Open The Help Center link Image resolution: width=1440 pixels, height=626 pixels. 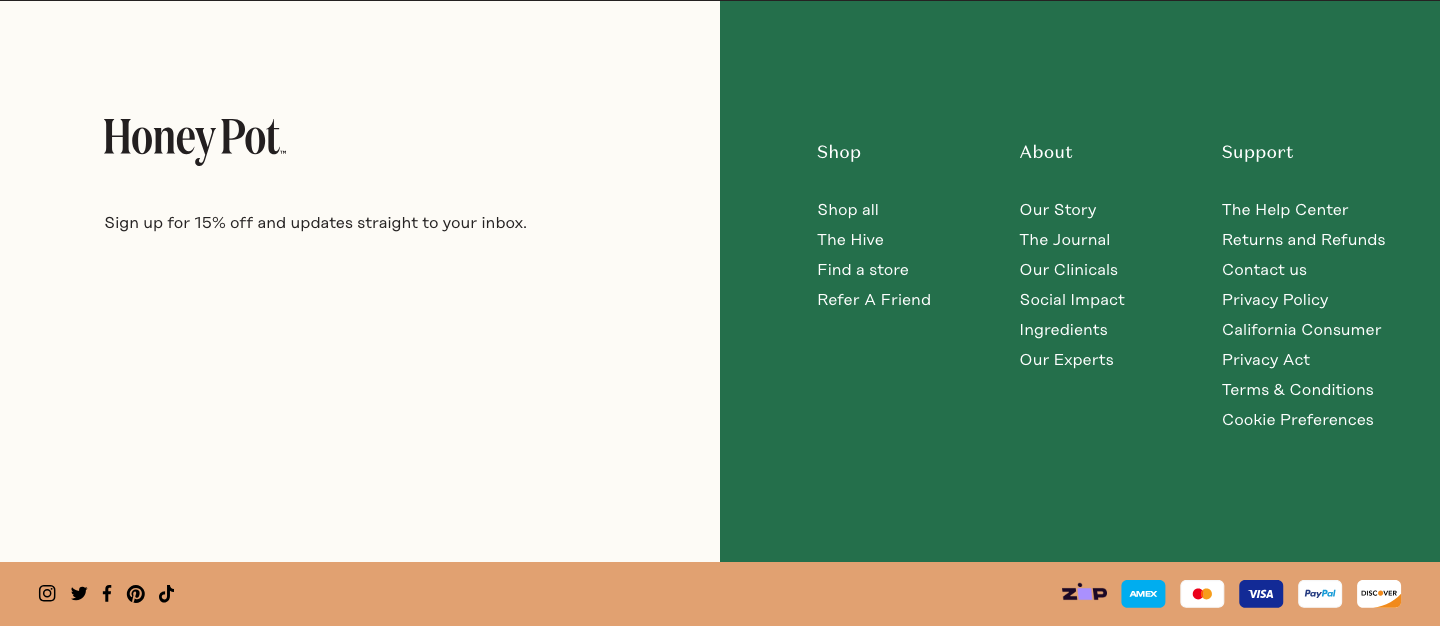point(1285,210)
